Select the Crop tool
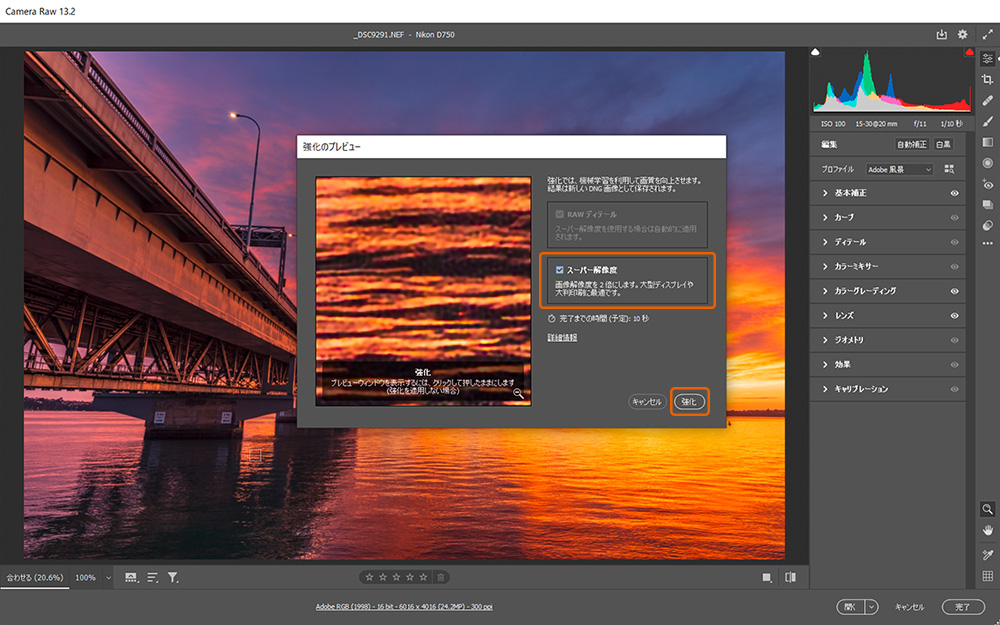Screen dimensions: 1000x625 [987, 80]
